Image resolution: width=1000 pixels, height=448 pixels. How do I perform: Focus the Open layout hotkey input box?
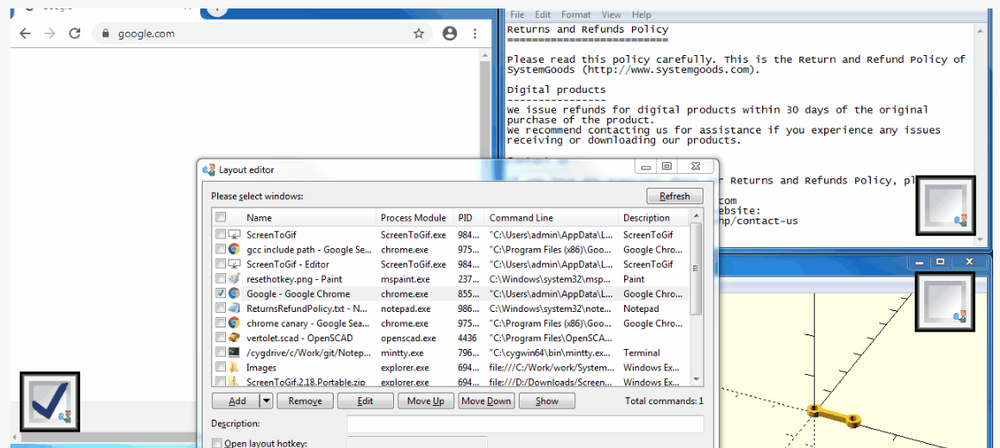(417, 443)
